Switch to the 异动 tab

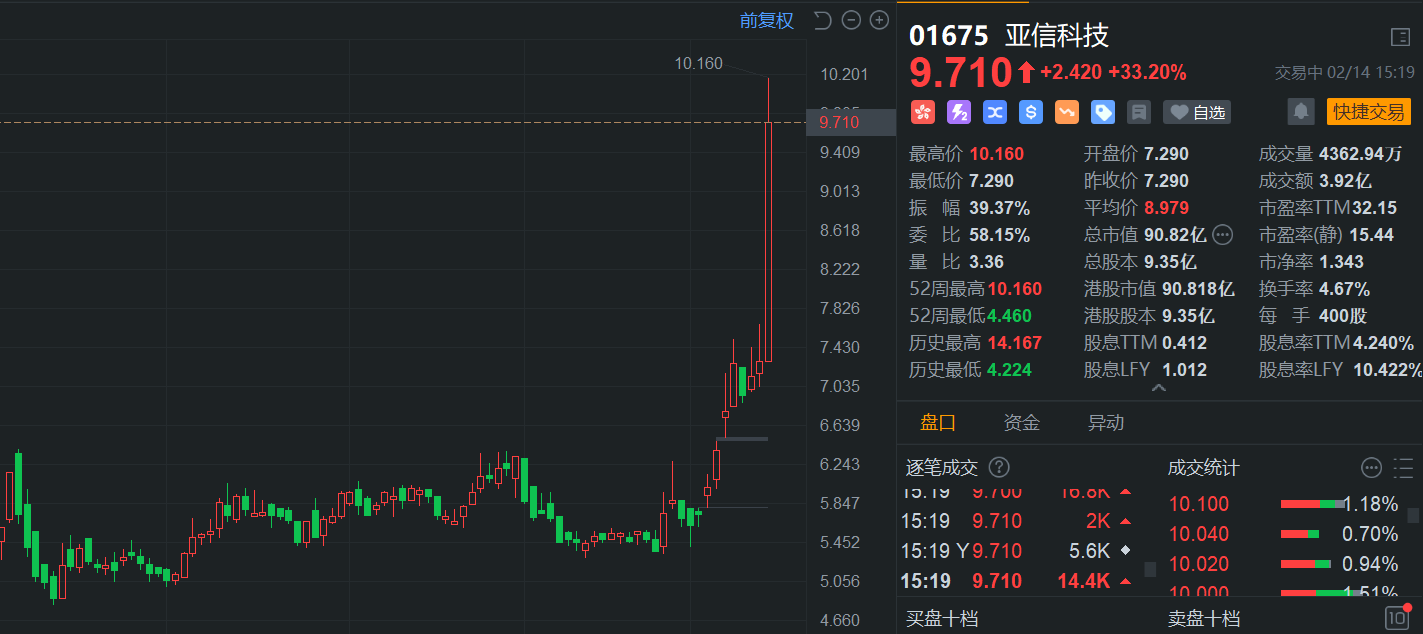coord(1106,422)
